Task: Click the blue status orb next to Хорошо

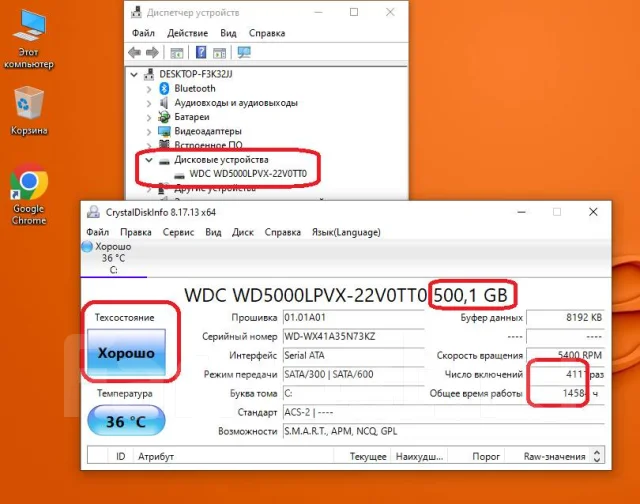Action: [87, 246]
